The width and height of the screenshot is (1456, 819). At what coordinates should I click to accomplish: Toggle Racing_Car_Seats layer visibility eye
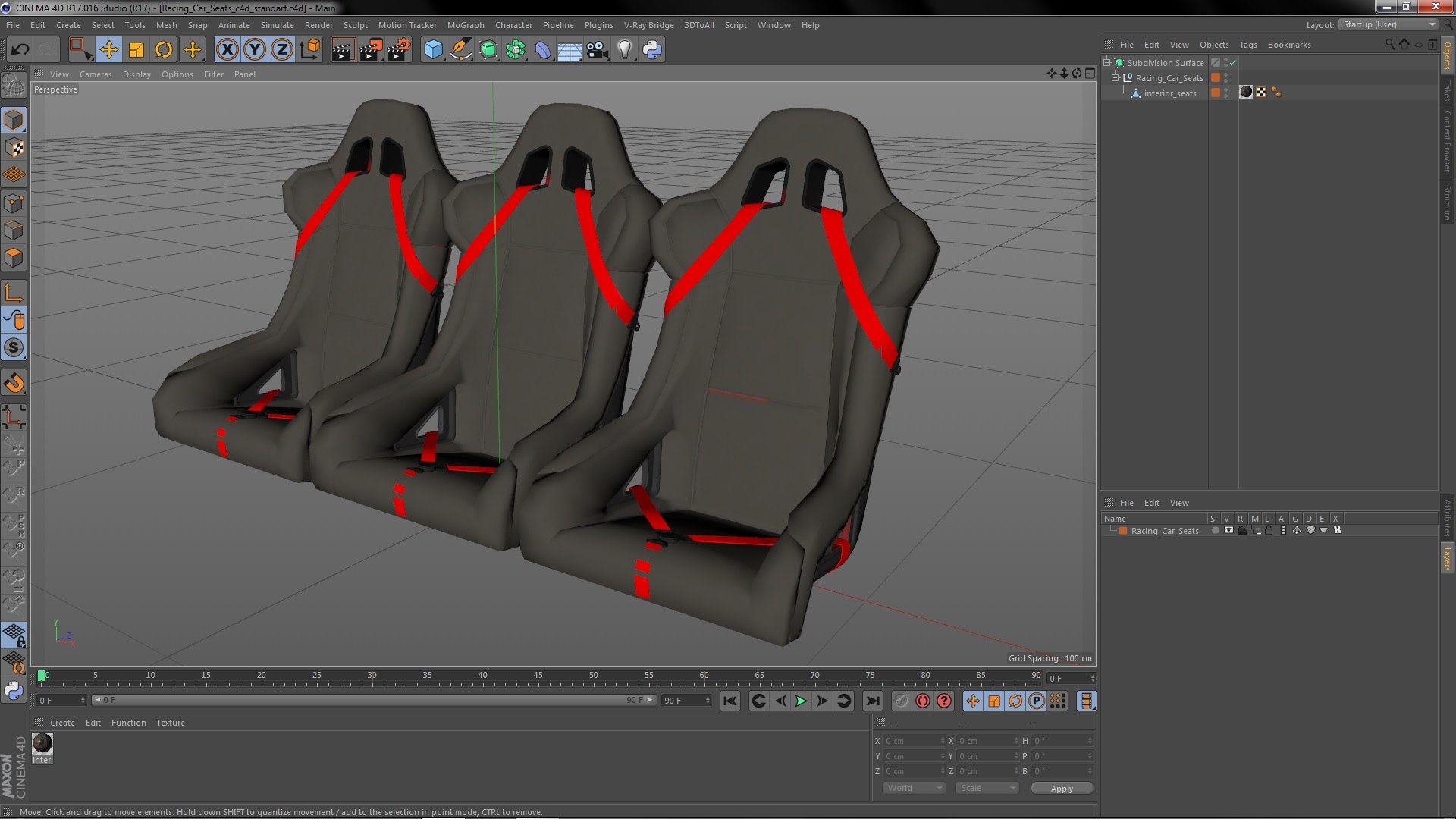point(1228,531)
